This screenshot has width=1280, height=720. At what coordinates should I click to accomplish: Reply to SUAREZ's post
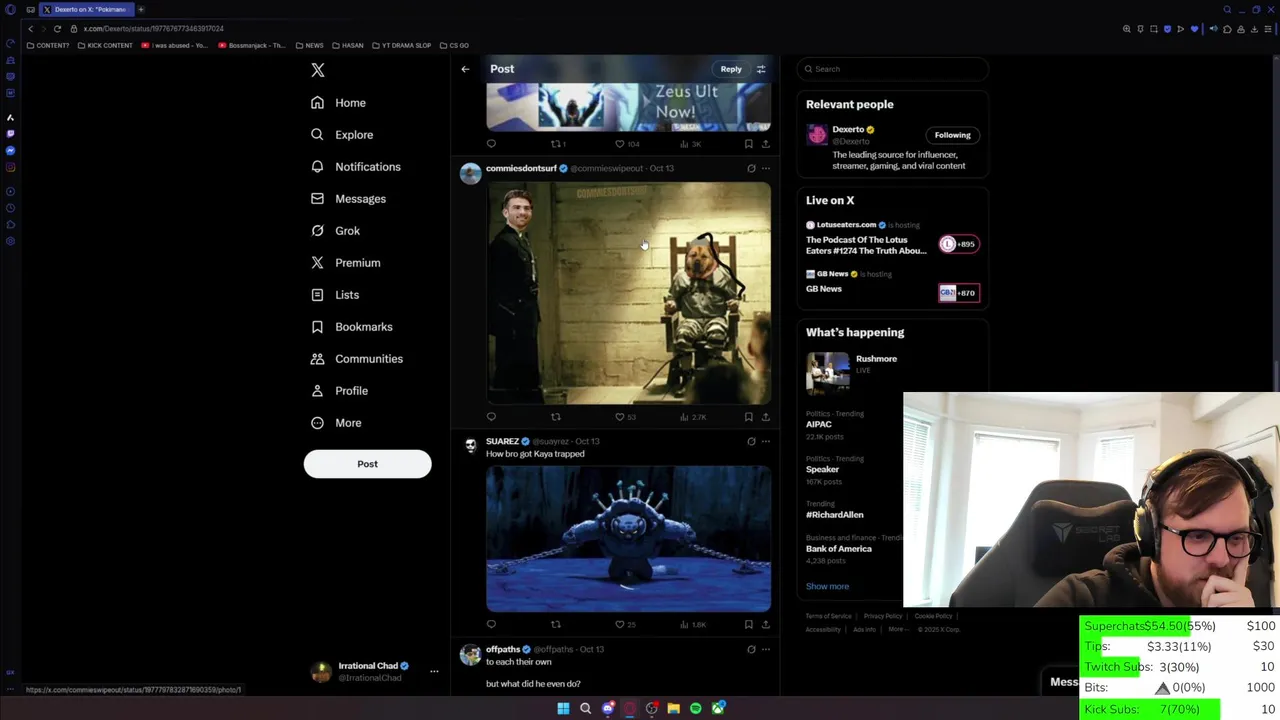point(491,625)
